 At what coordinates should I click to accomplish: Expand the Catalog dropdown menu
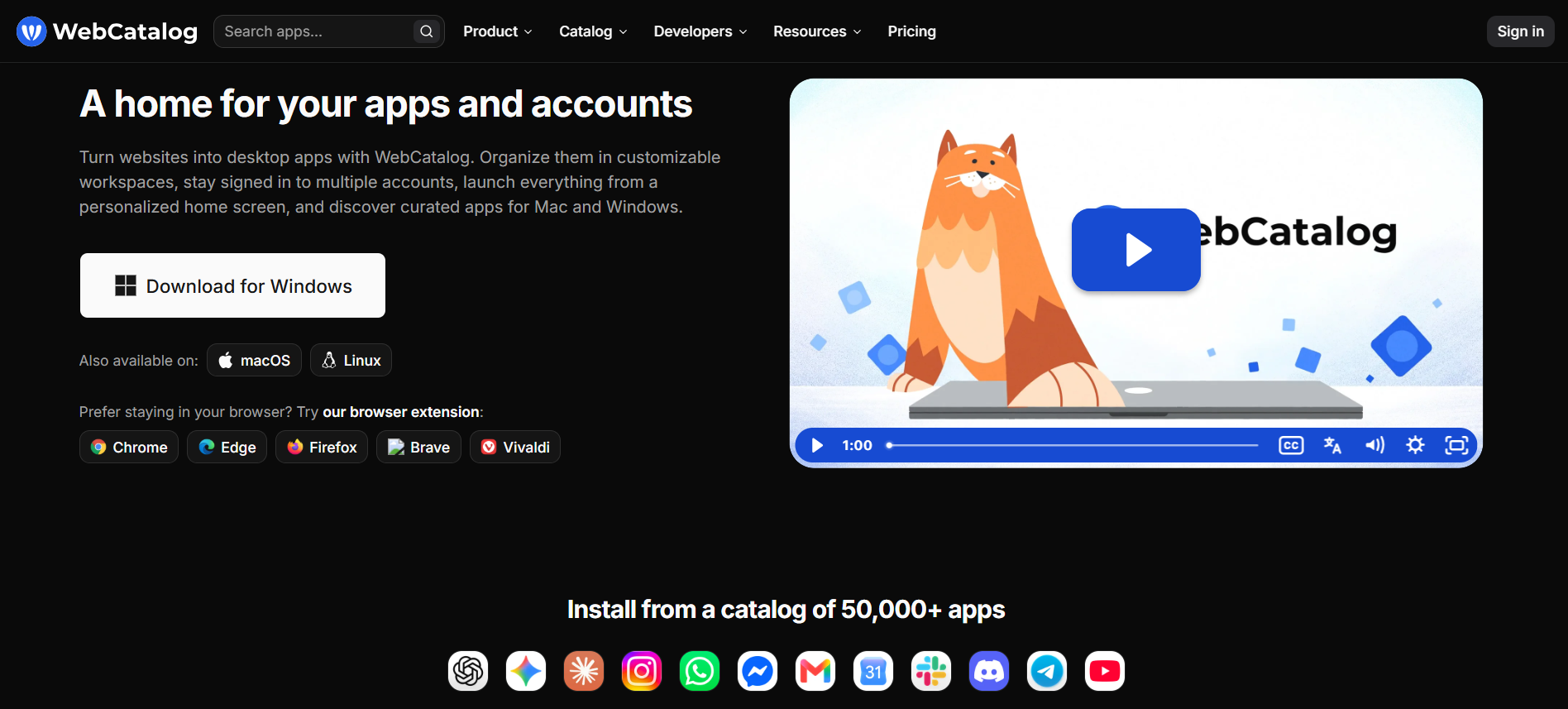point(593,31)
